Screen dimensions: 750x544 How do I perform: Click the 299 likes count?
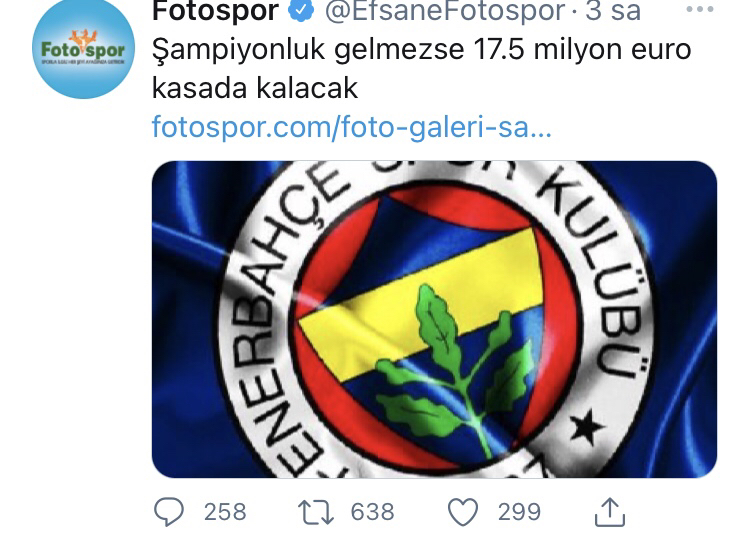519,512
